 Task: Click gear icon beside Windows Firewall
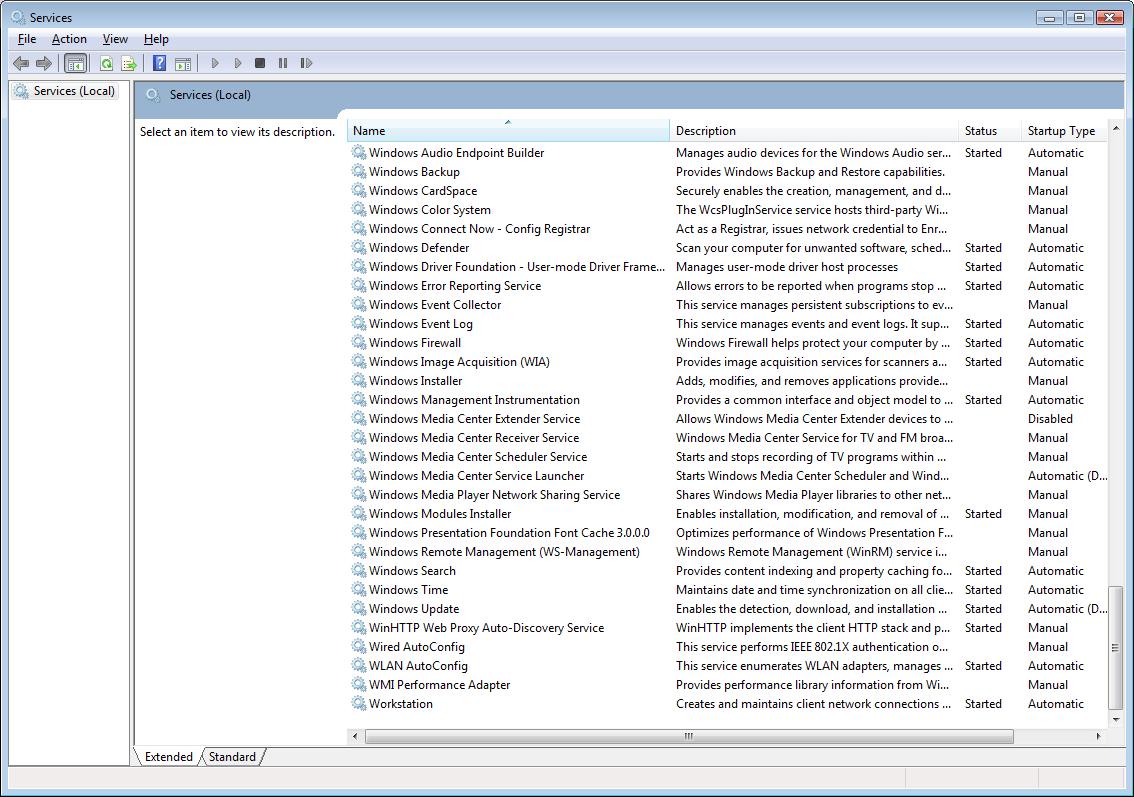(x=359, y=342)
